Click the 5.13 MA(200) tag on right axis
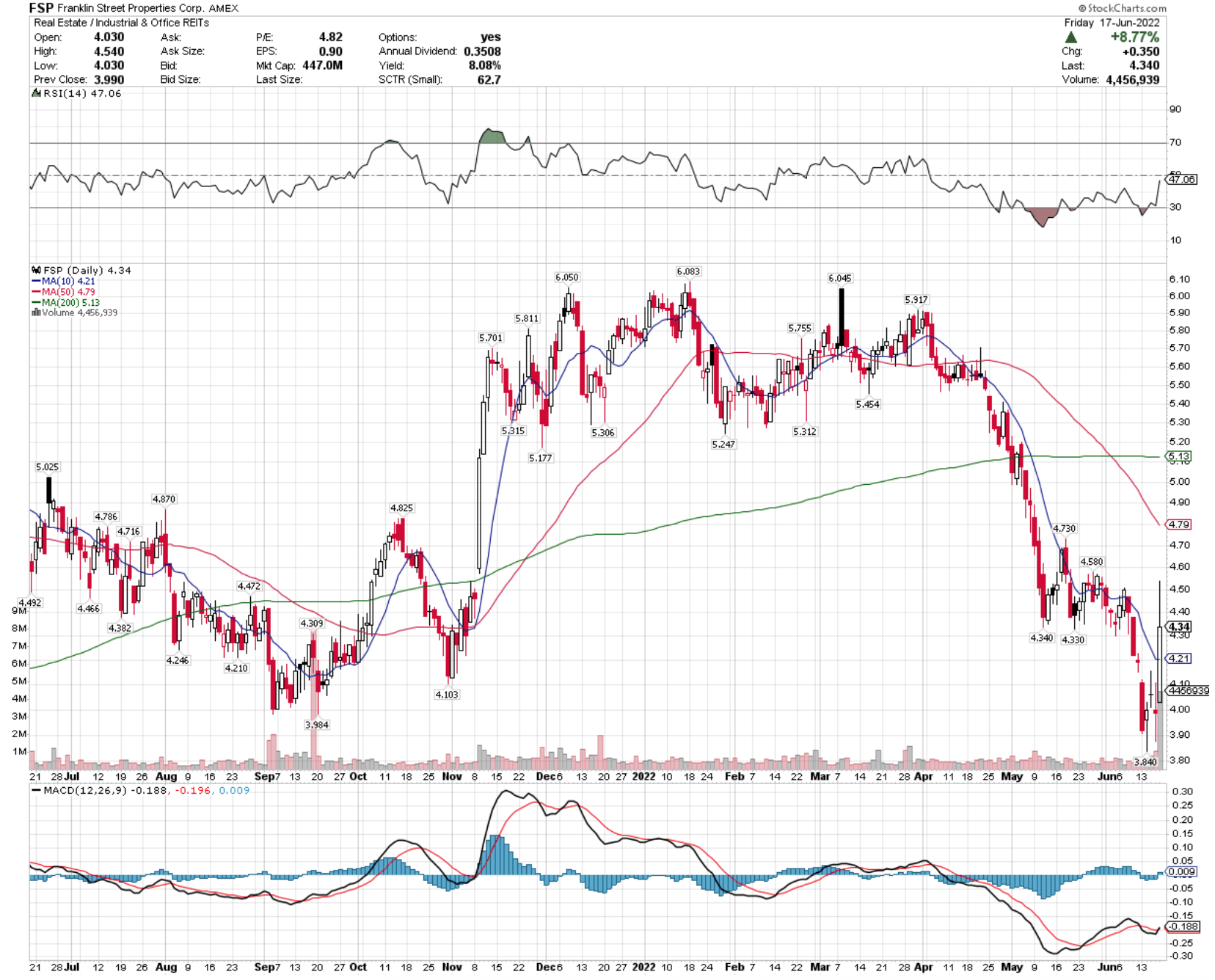The width and height of the screenshot is (1215, 980). pyautogui.click(x=1178, y=456)
